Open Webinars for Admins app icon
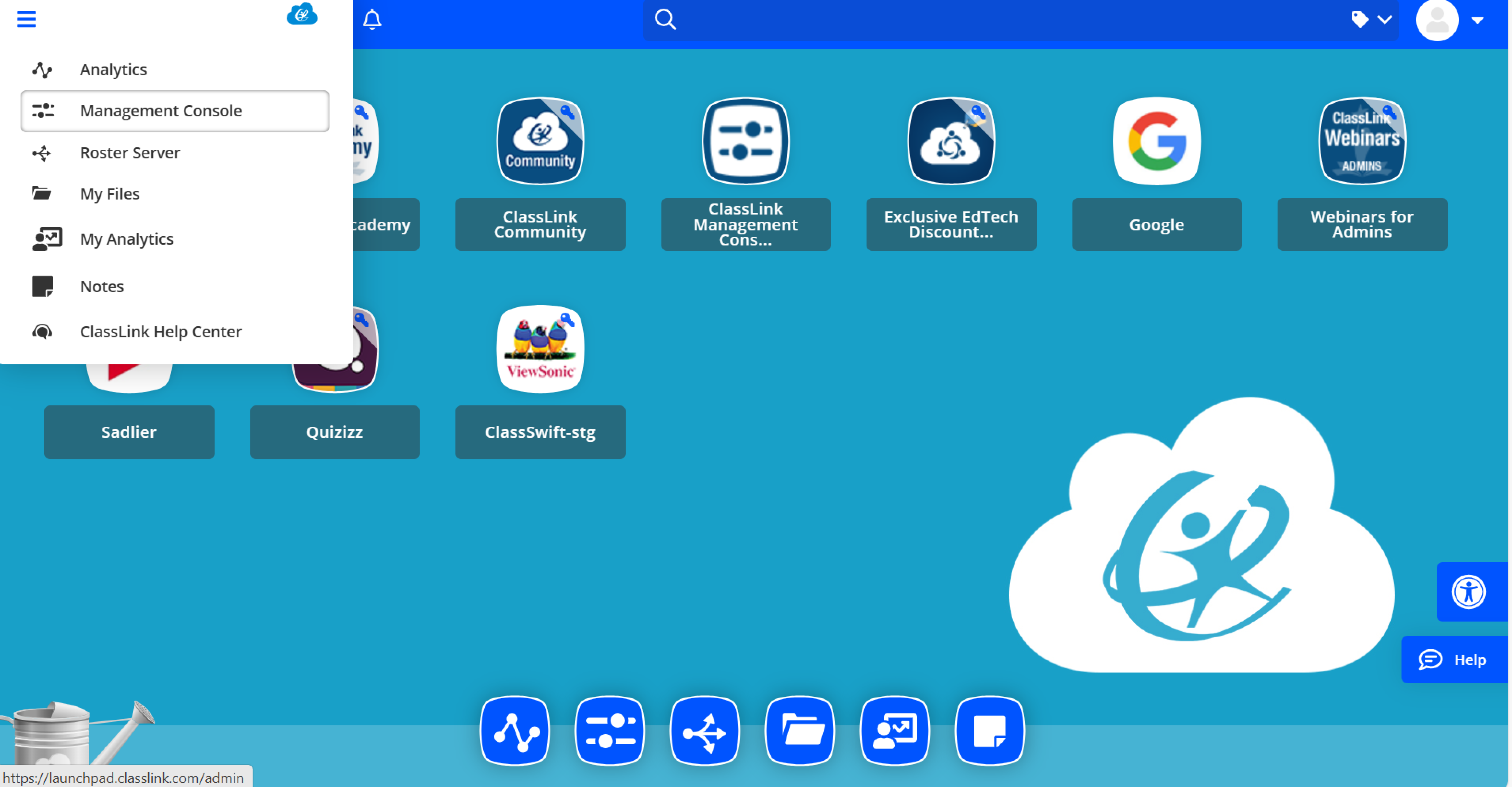Screen dimensions: 1512x787 (1361, 141)
